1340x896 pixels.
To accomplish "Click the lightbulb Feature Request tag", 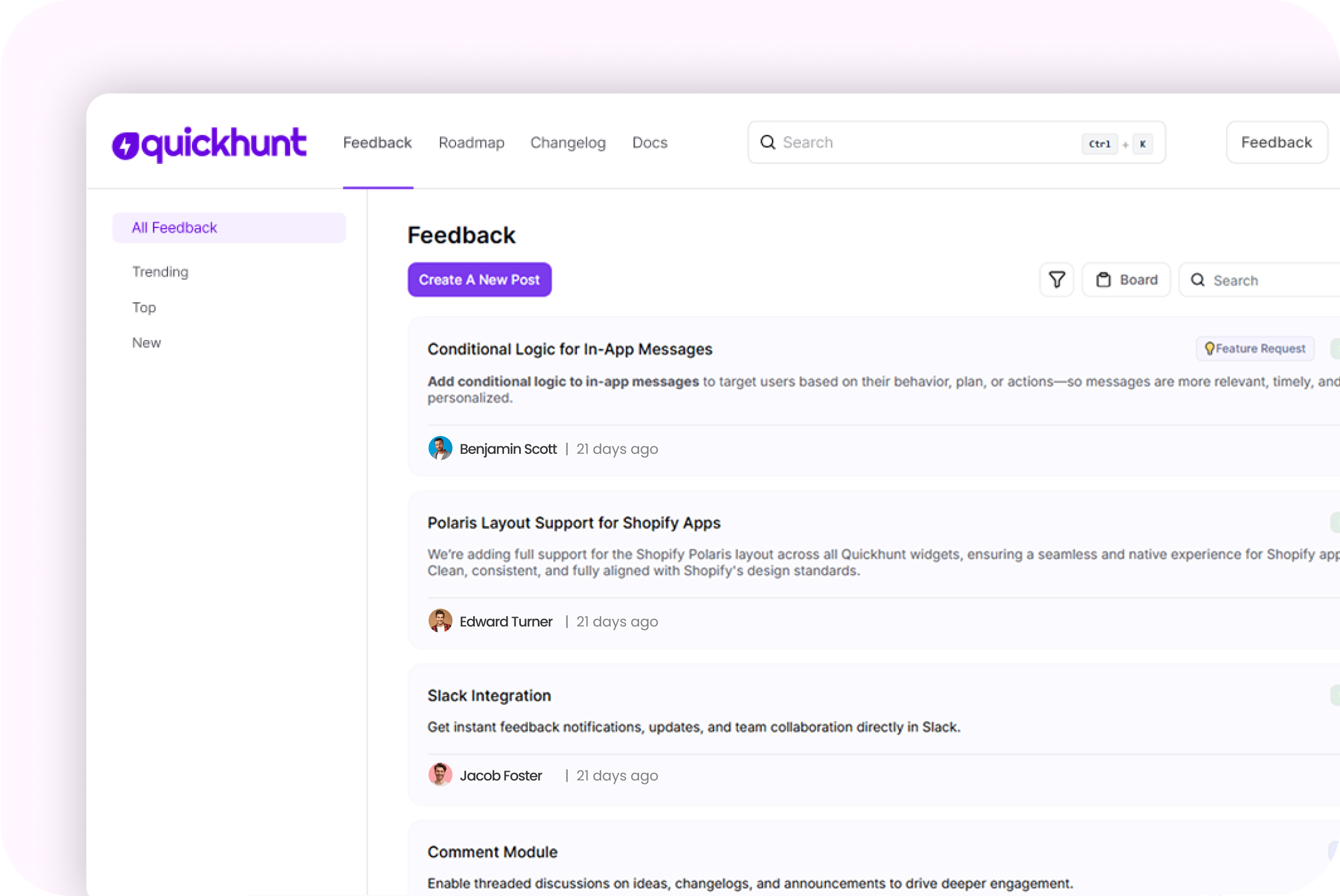I will point(1255,348).
